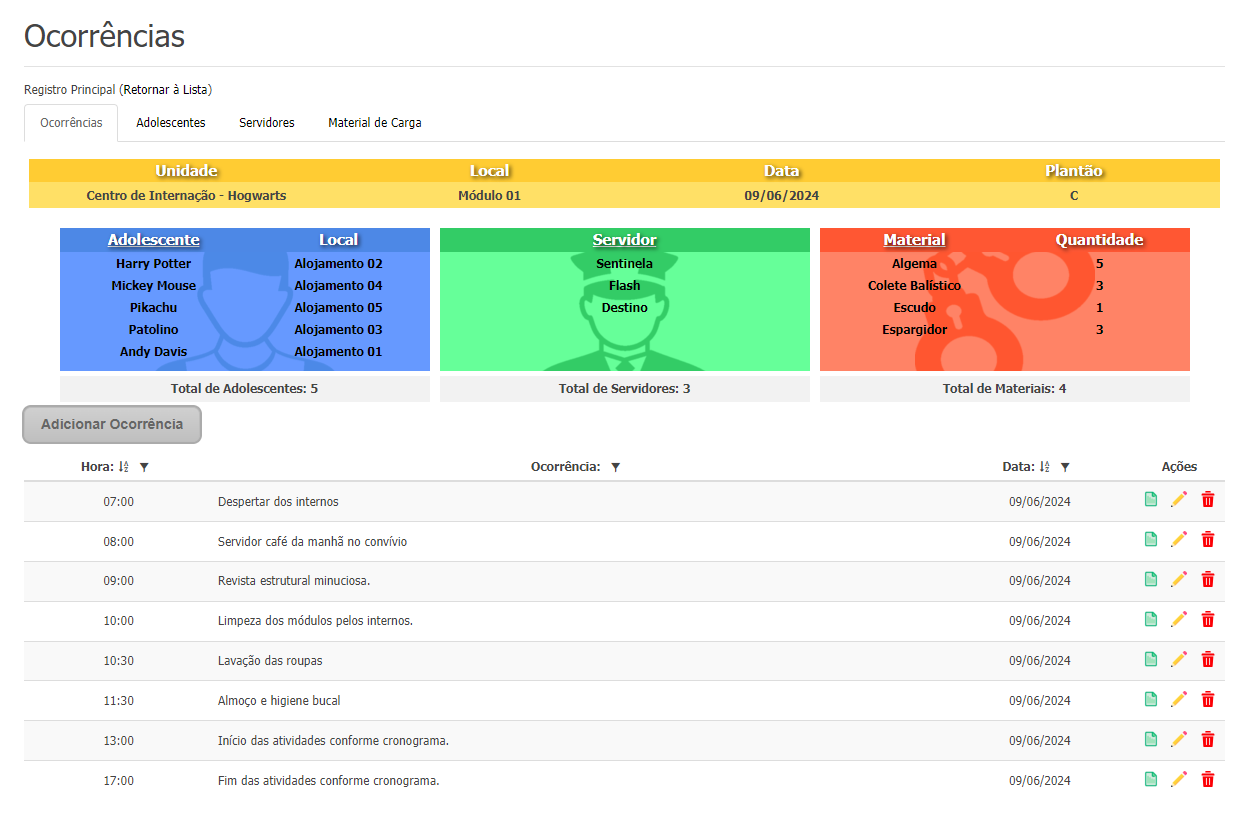Delete the 10:30 Lavação das roupas entry

1208,659
